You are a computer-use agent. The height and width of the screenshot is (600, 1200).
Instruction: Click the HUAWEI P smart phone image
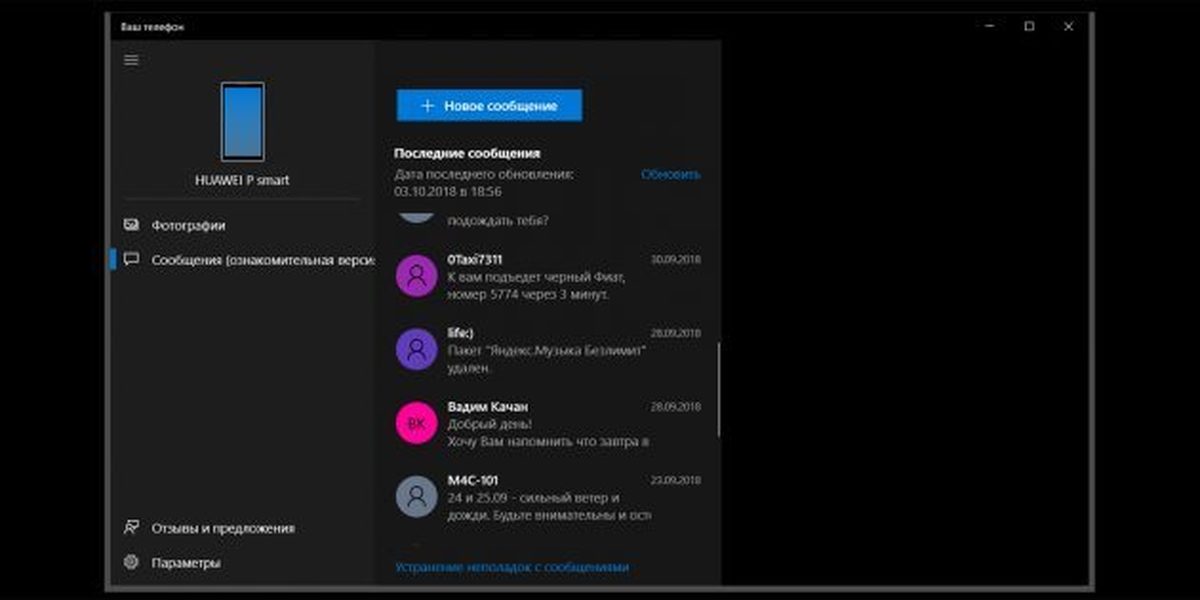click(x=242, y=121)
